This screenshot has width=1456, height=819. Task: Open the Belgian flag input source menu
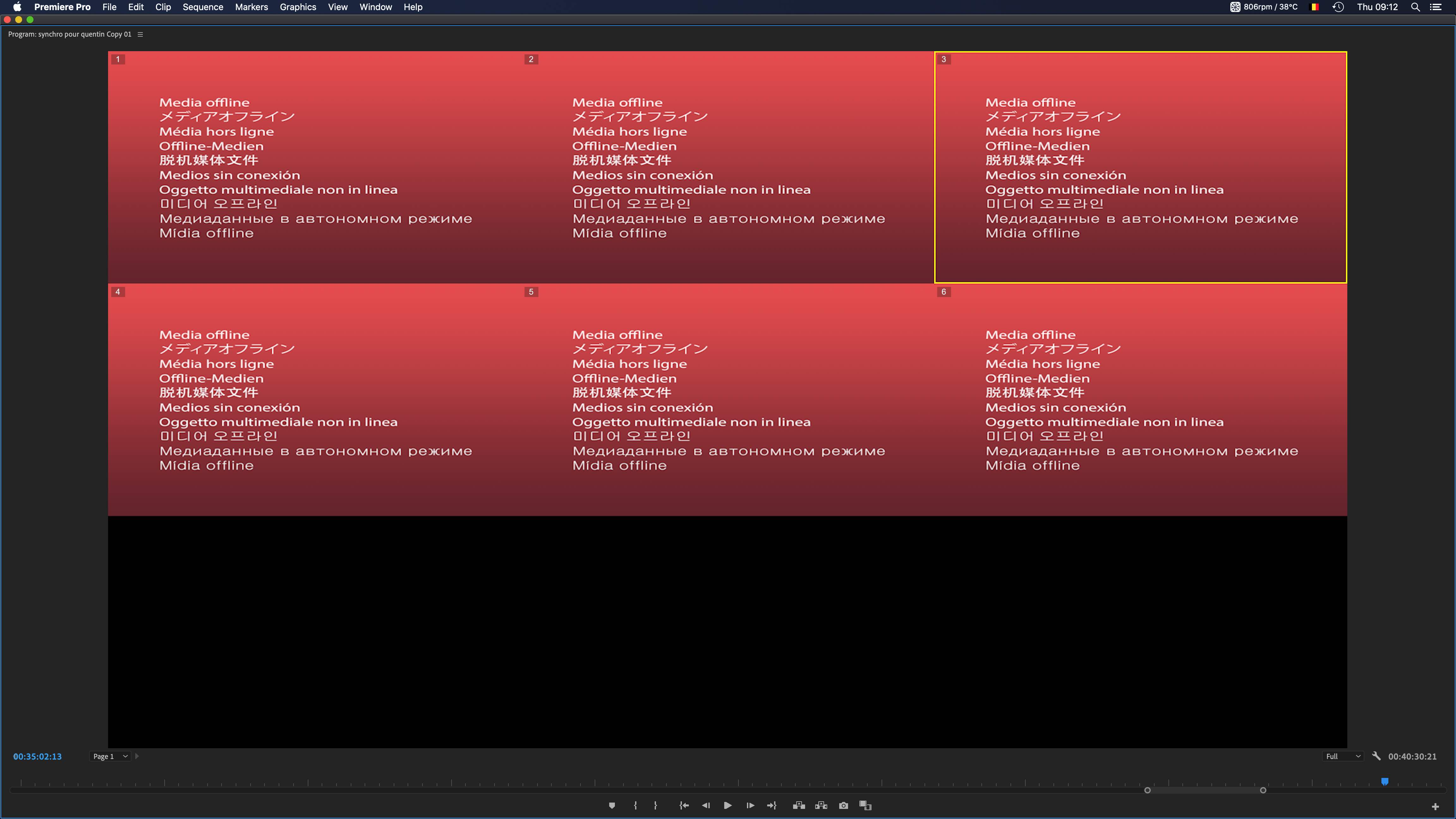1315,7
